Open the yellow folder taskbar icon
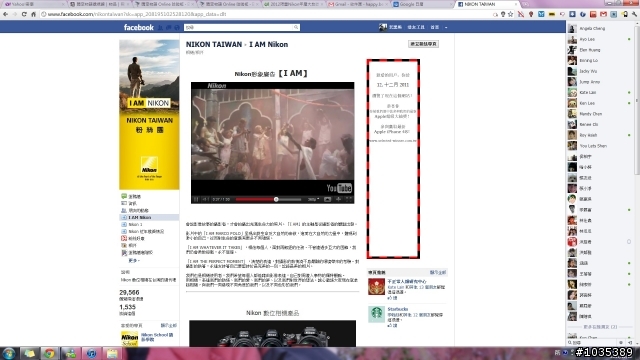640x360 pixels. click(112, 353)
